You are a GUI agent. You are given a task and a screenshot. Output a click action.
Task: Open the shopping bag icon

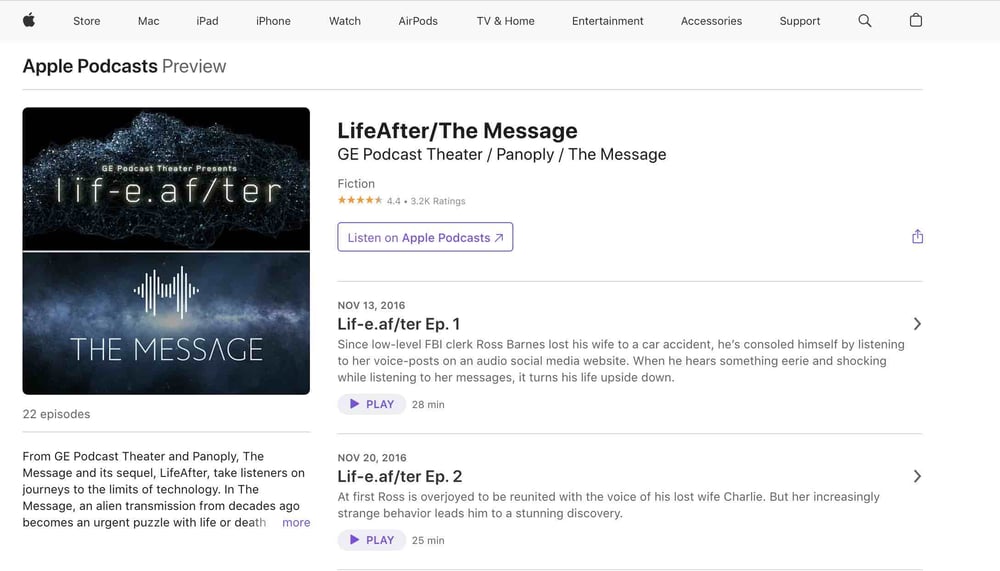click(x=916, y=20)
